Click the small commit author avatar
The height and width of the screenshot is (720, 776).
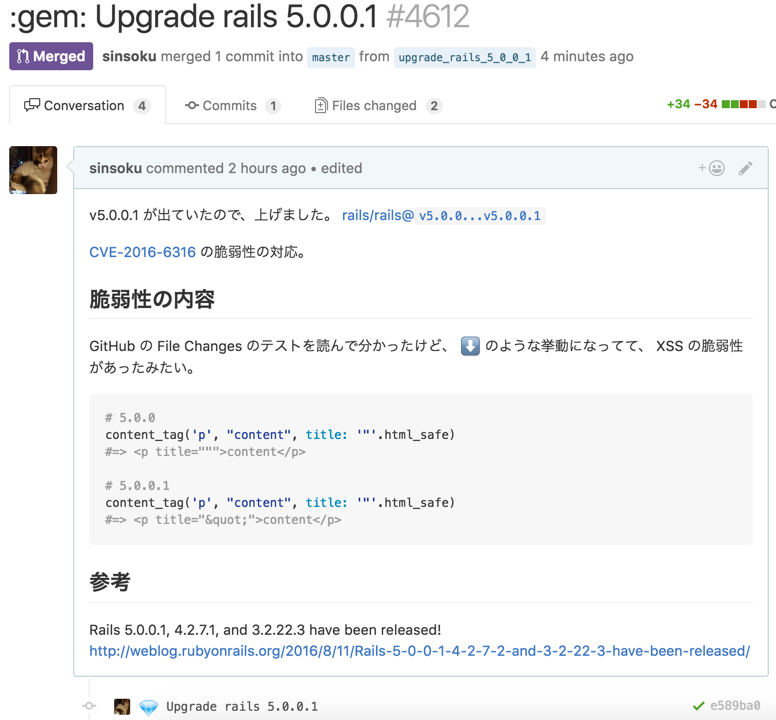pyautogui.click(x=122, y=706)
